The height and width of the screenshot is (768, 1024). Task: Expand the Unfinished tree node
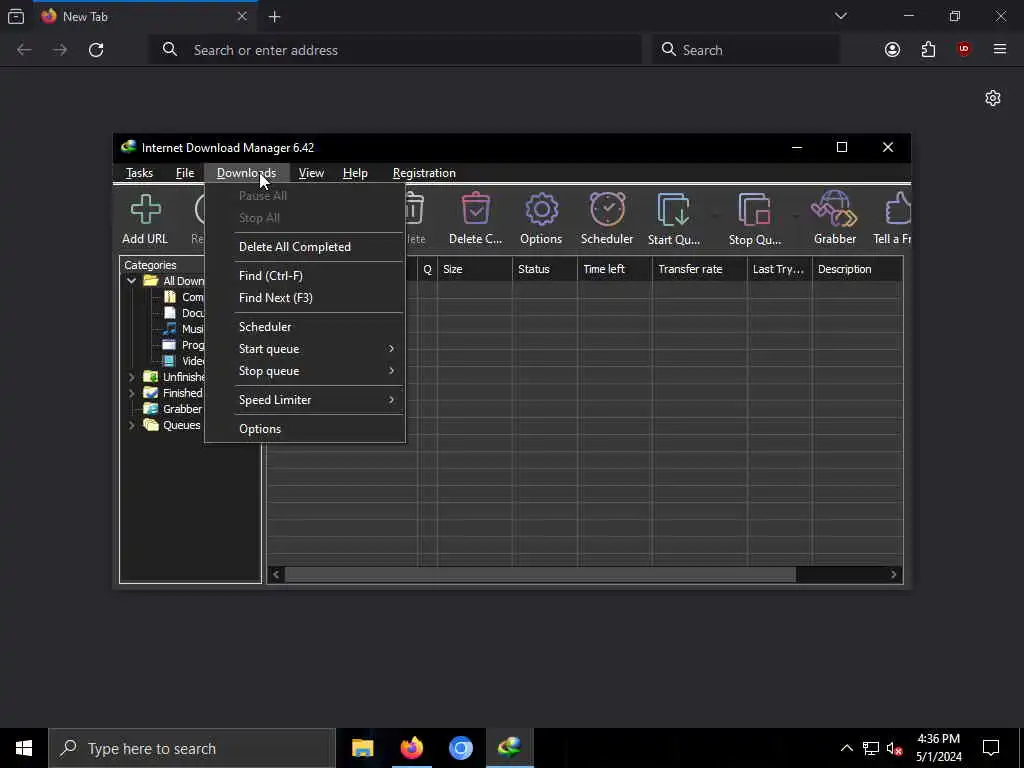131,377
